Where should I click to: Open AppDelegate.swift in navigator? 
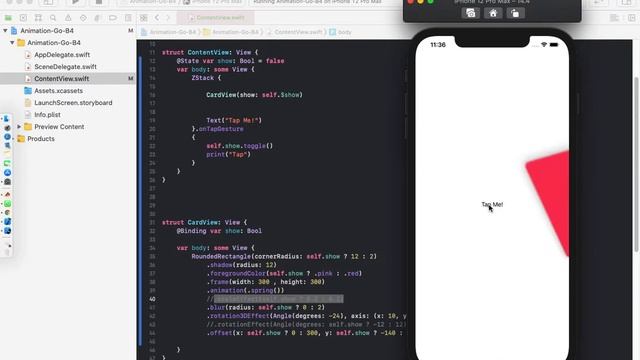pyautogui.click(x=62, y=55)
